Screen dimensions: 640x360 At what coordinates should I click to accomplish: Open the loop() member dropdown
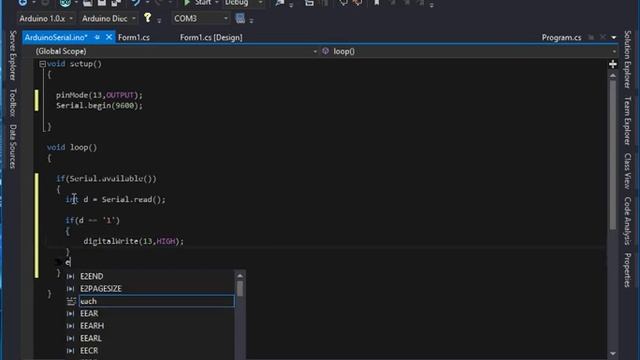tap(469, 51)
